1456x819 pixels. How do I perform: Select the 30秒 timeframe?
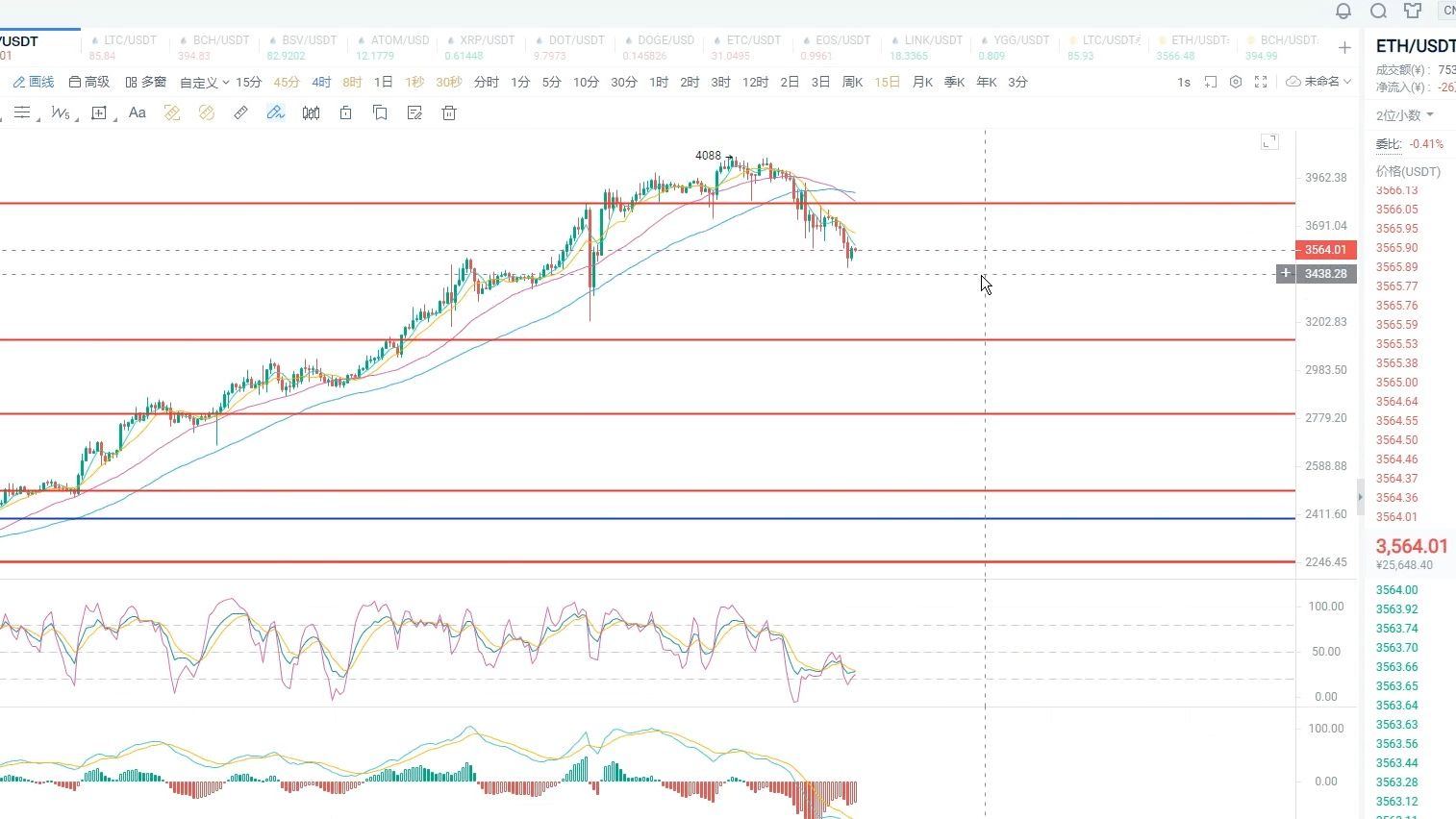pyautogui.click(x=449, y=83)
